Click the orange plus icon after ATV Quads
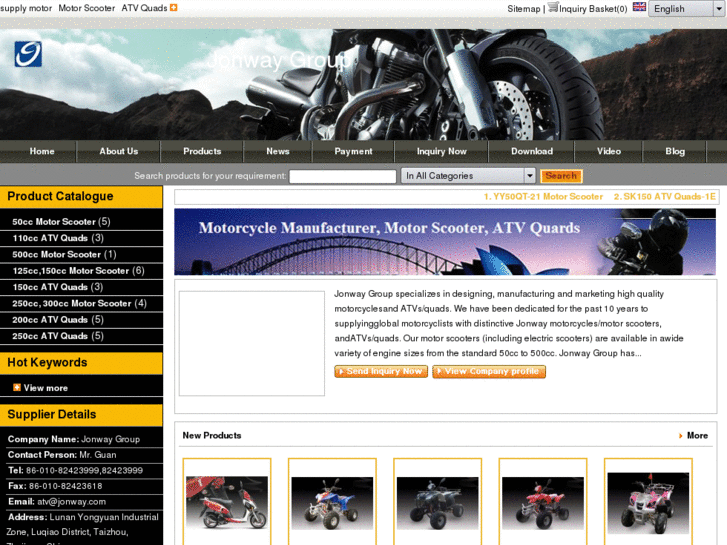Image resolution: width=727 pixels, height=545 pixels. point(173,7)
